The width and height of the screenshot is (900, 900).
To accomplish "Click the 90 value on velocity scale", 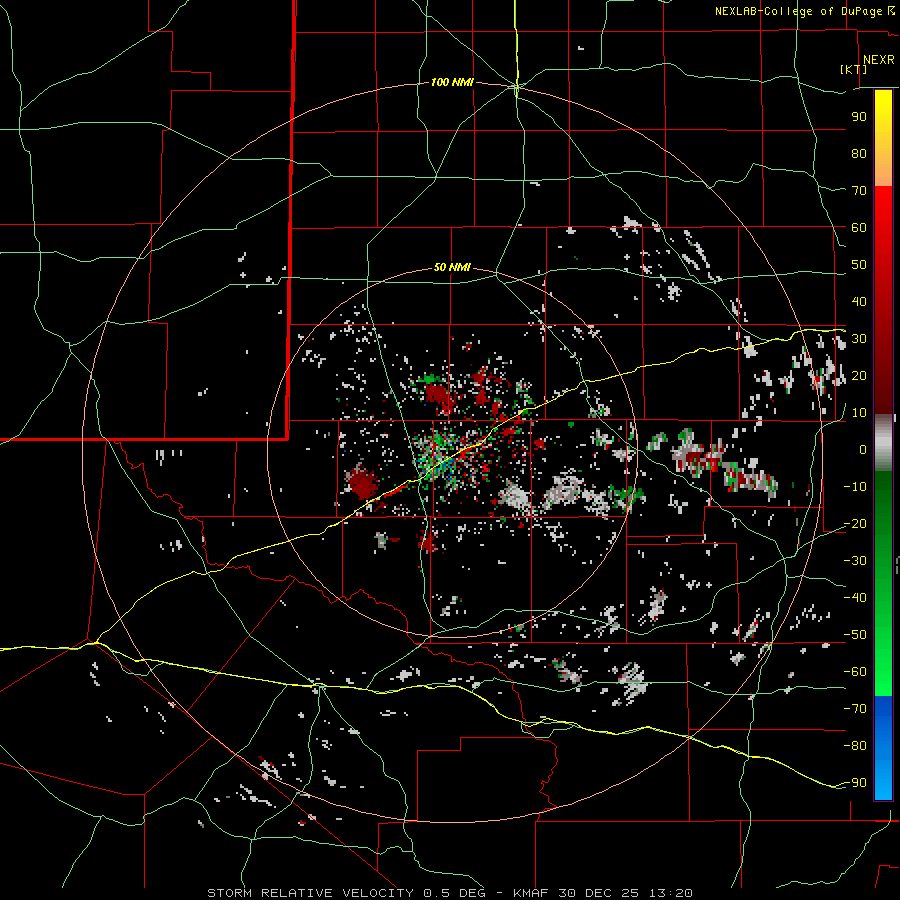I will [859, 117].
